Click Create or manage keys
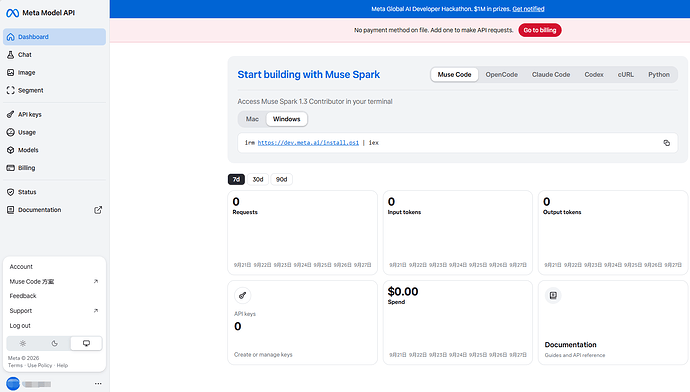 click(x=263, y=355)
